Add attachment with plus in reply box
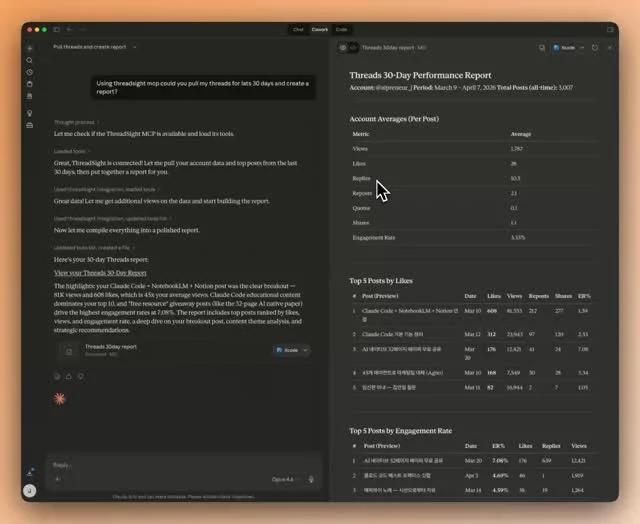This screenshot has height=524, width=640. (x=58, y=479)
